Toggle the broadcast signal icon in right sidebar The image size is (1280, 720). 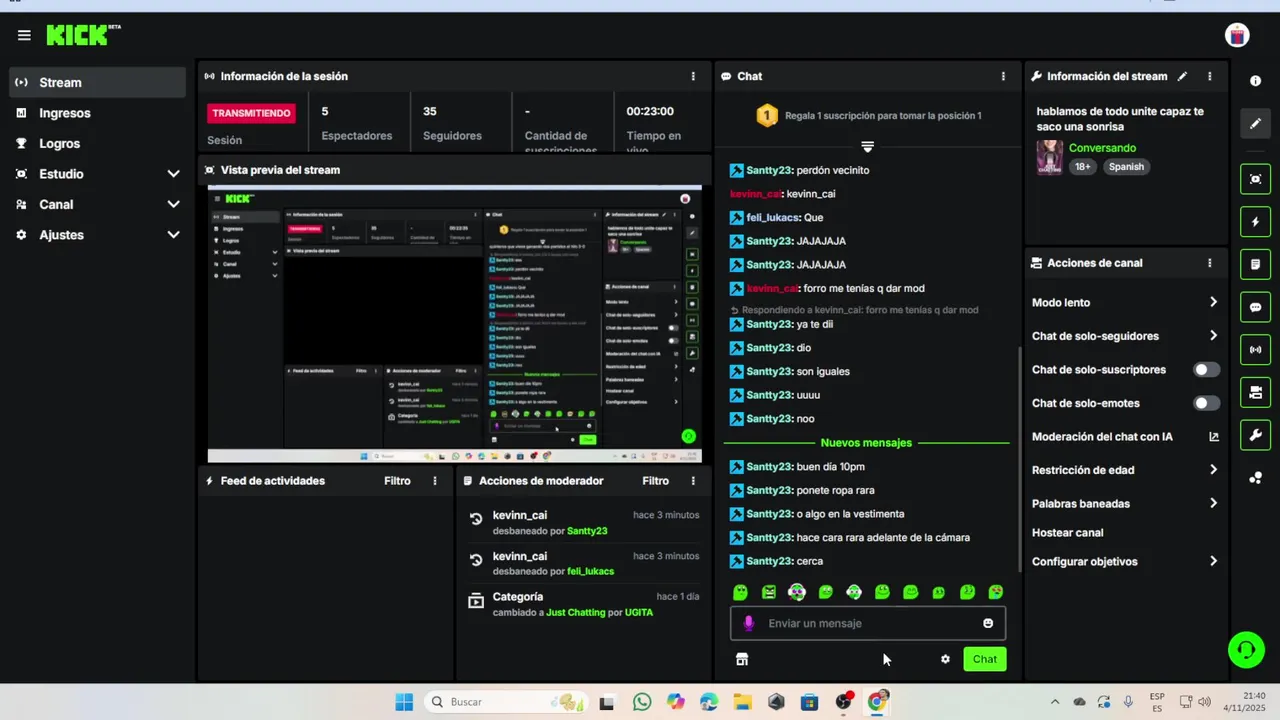point(1256,350)
